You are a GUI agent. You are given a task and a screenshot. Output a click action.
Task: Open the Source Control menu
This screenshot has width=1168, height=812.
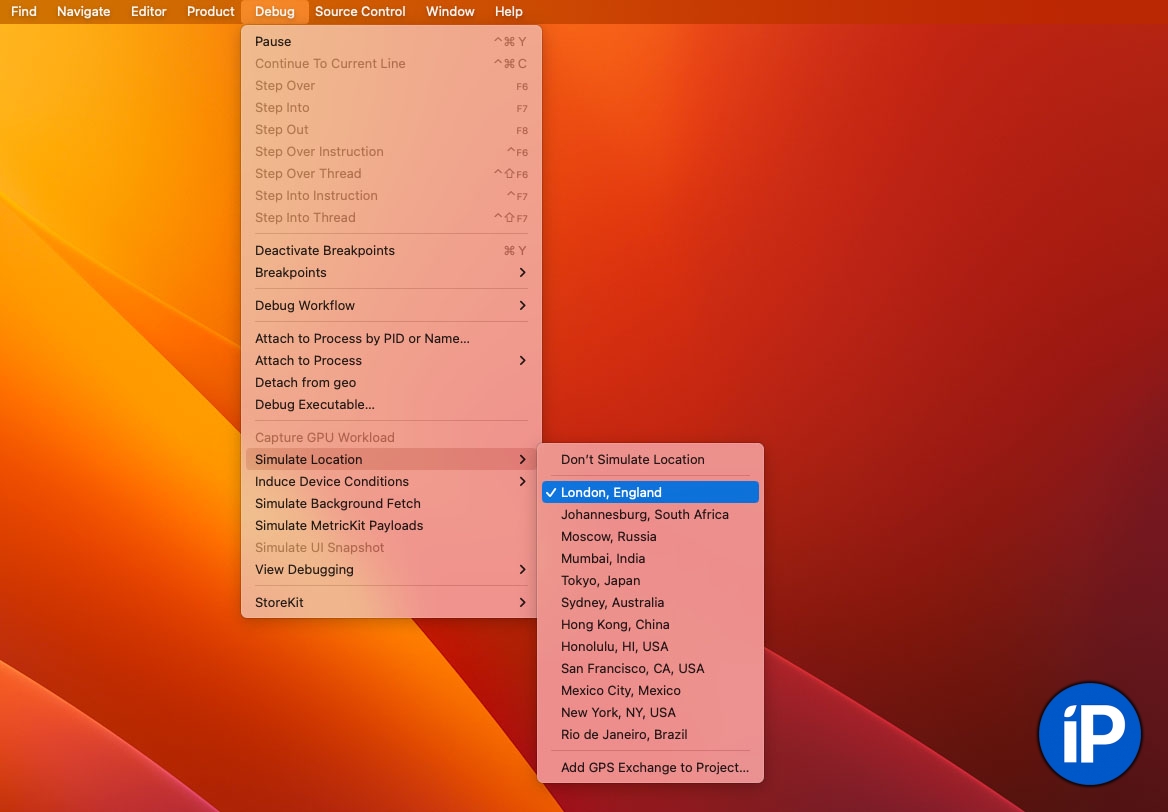coord(360,12)
